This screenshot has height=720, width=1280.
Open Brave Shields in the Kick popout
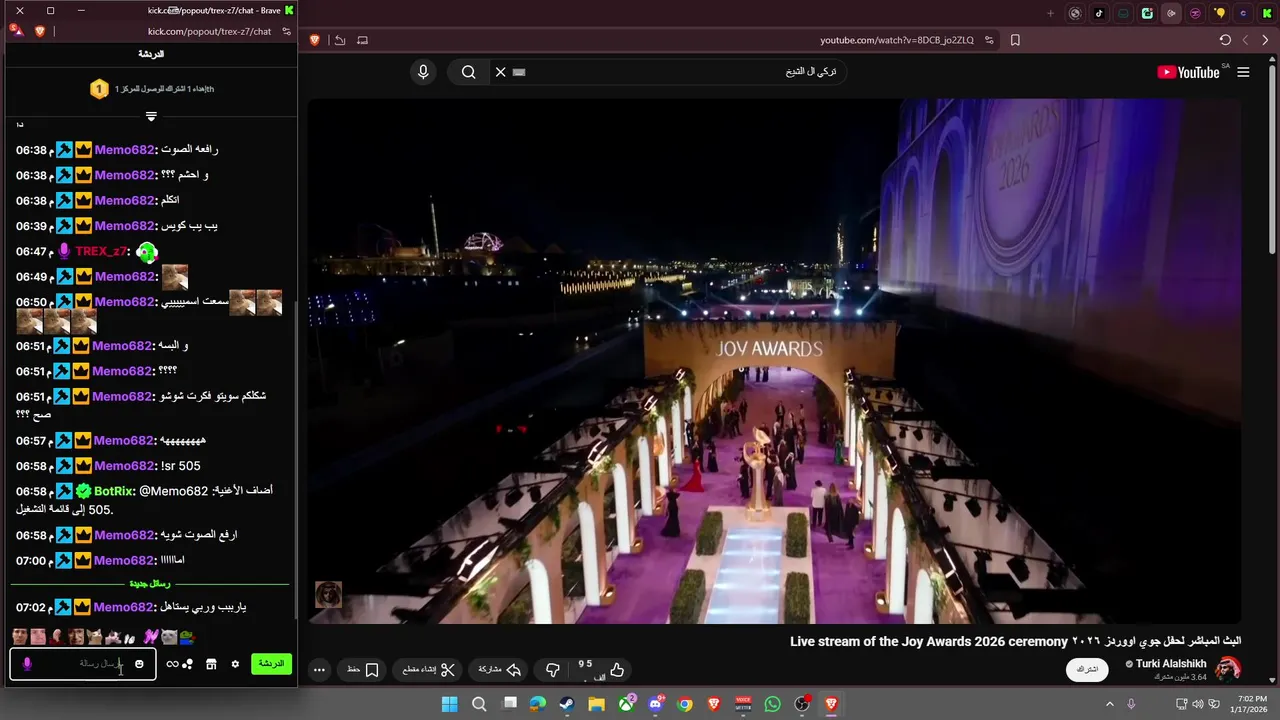point(40,31)
